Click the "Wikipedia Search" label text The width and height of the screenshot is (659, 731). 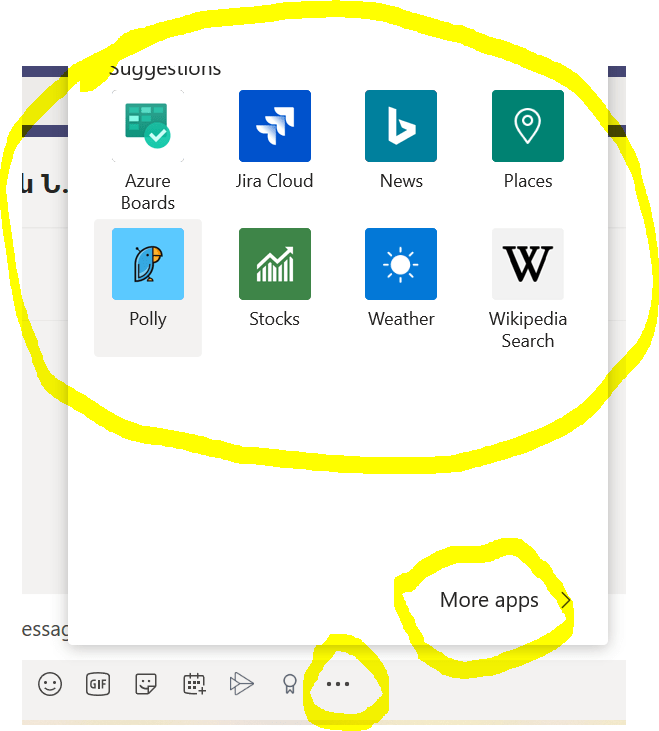point(527,330)
